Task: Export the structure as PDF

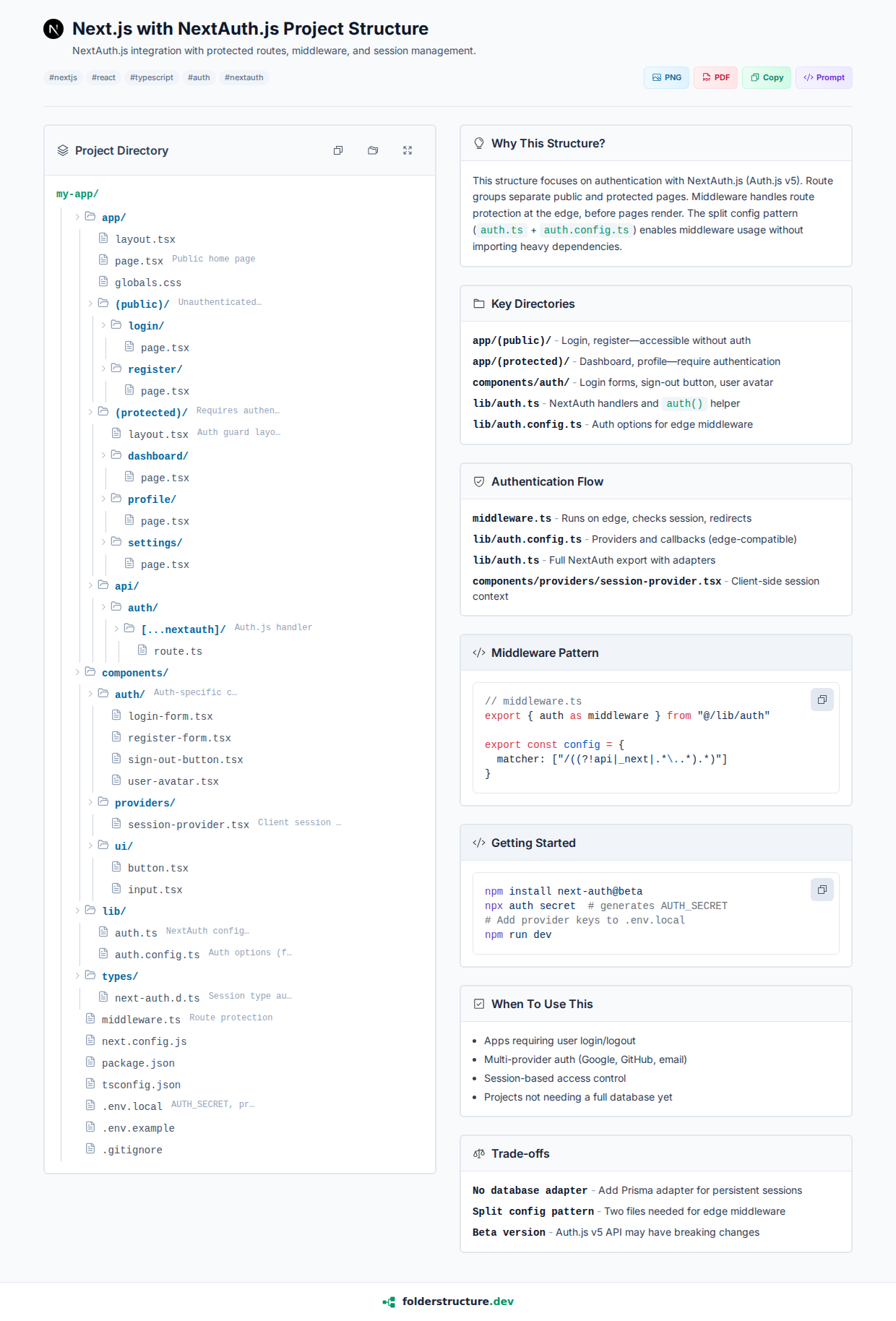Action: (x=715, y=77)
